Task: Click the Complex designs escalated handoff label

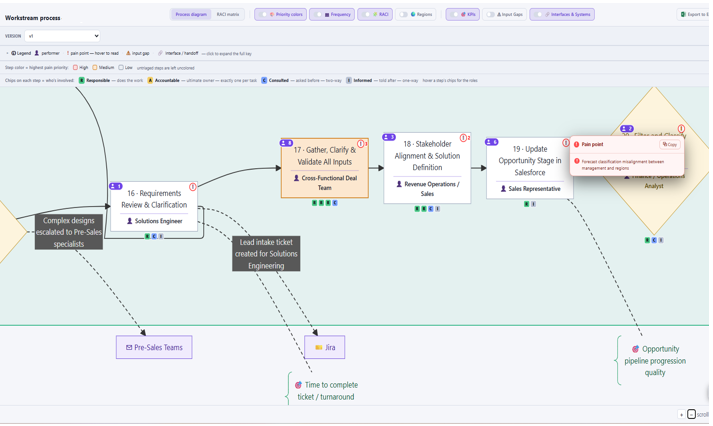Action: [x=69, y=232]
